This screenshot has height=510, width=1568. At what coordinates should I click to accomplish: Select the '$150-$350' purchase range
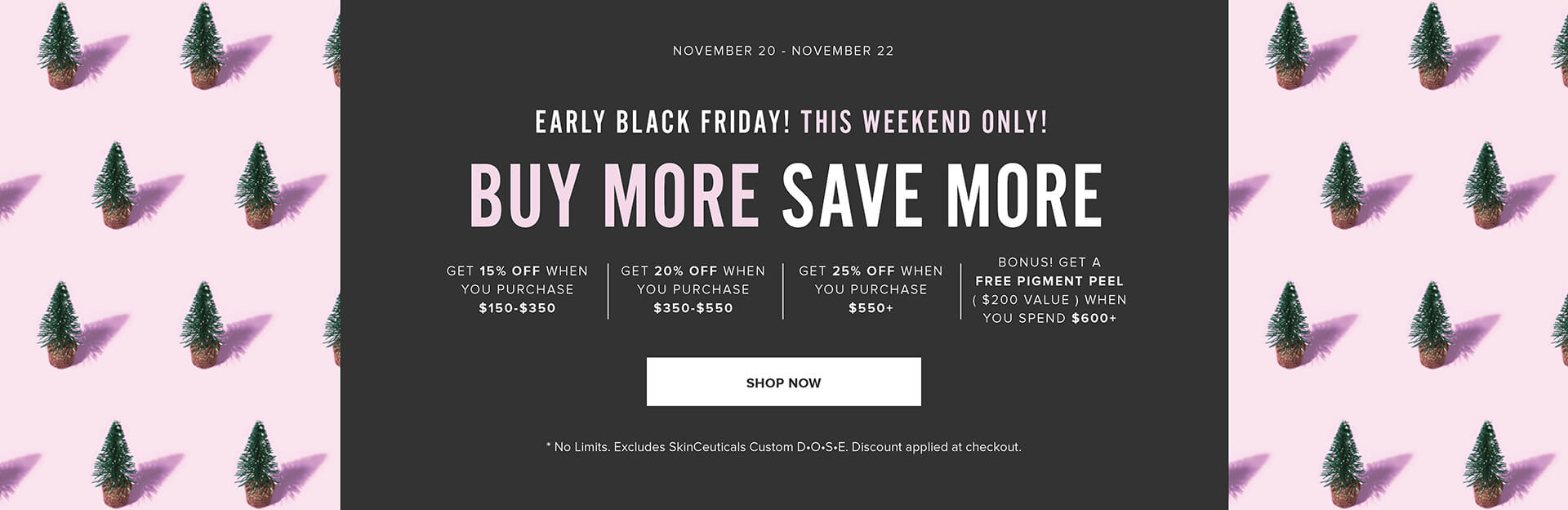[x=517, y=308]
